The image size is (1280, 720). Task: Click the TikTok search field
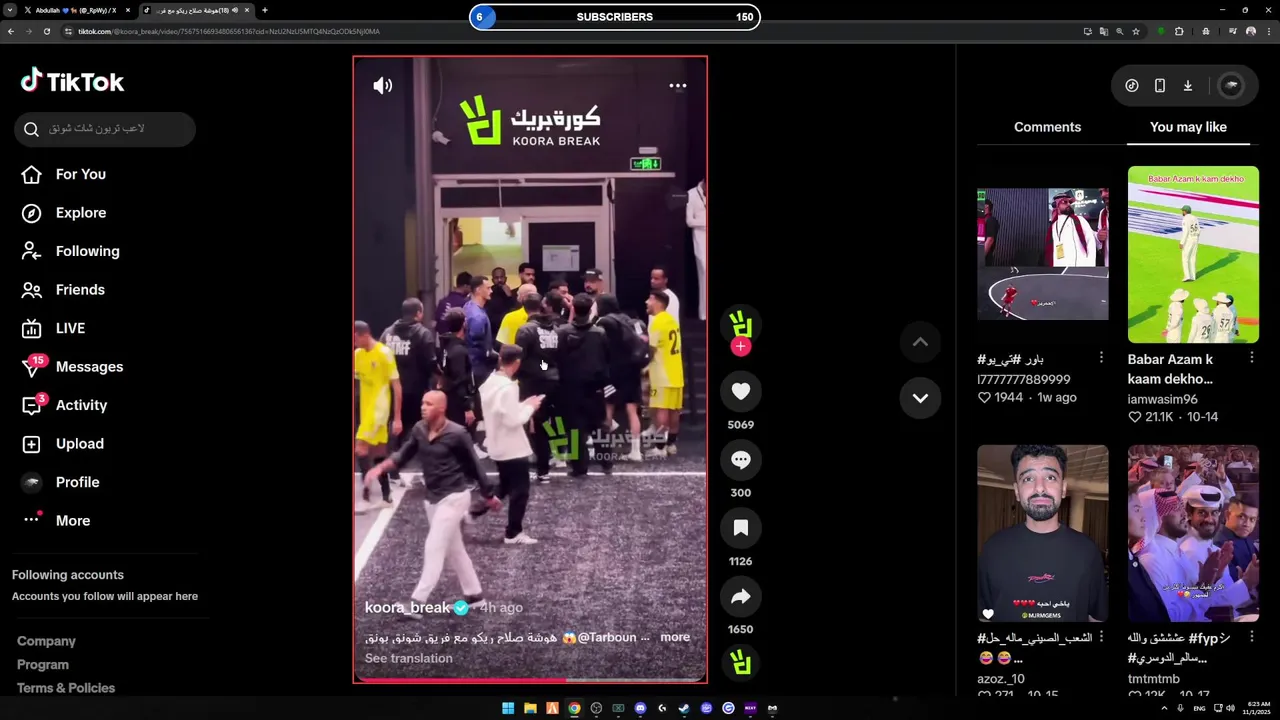coord(105,129)
